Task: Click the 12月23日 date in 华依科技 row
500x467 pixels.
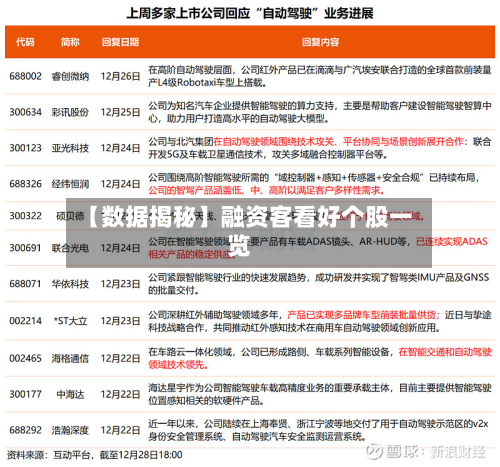Action: coord(120,284)
